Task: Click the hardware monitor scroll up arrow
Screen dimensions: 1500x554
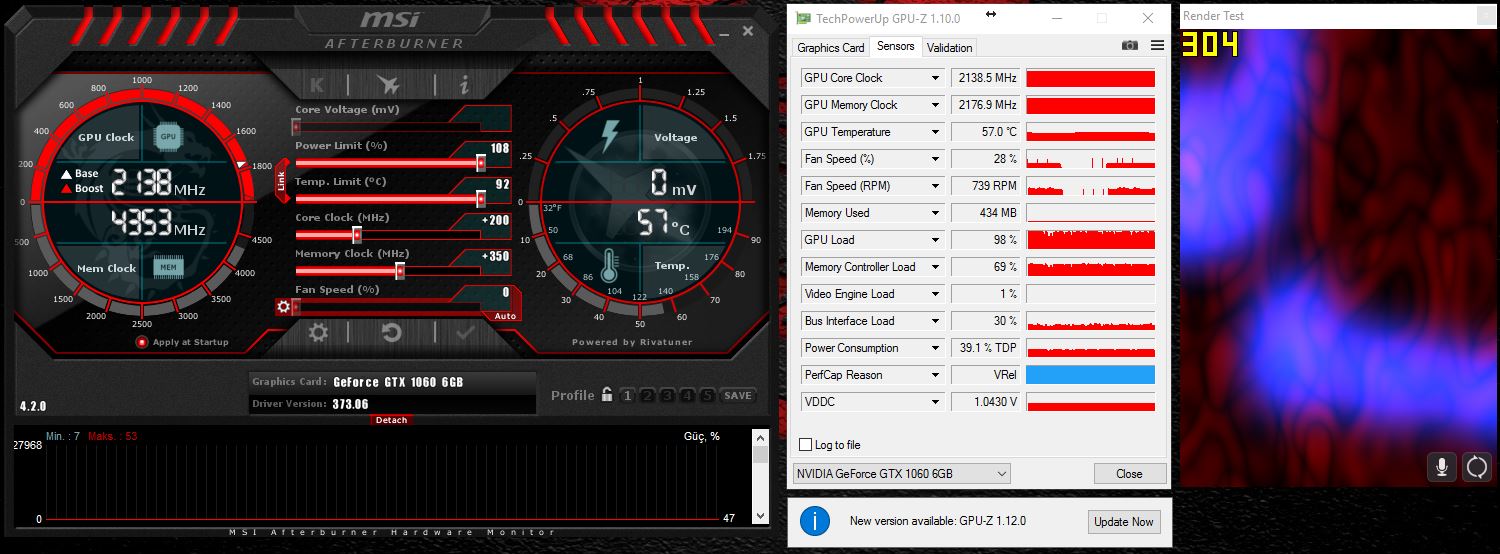Action: click(x=761, y=437)
